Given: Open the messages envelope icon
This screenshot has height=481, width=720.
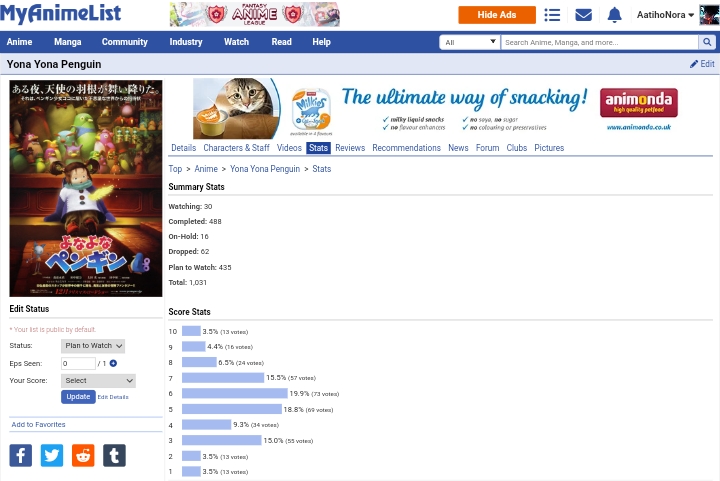Looking at the screenshot, I should point(583,15).
